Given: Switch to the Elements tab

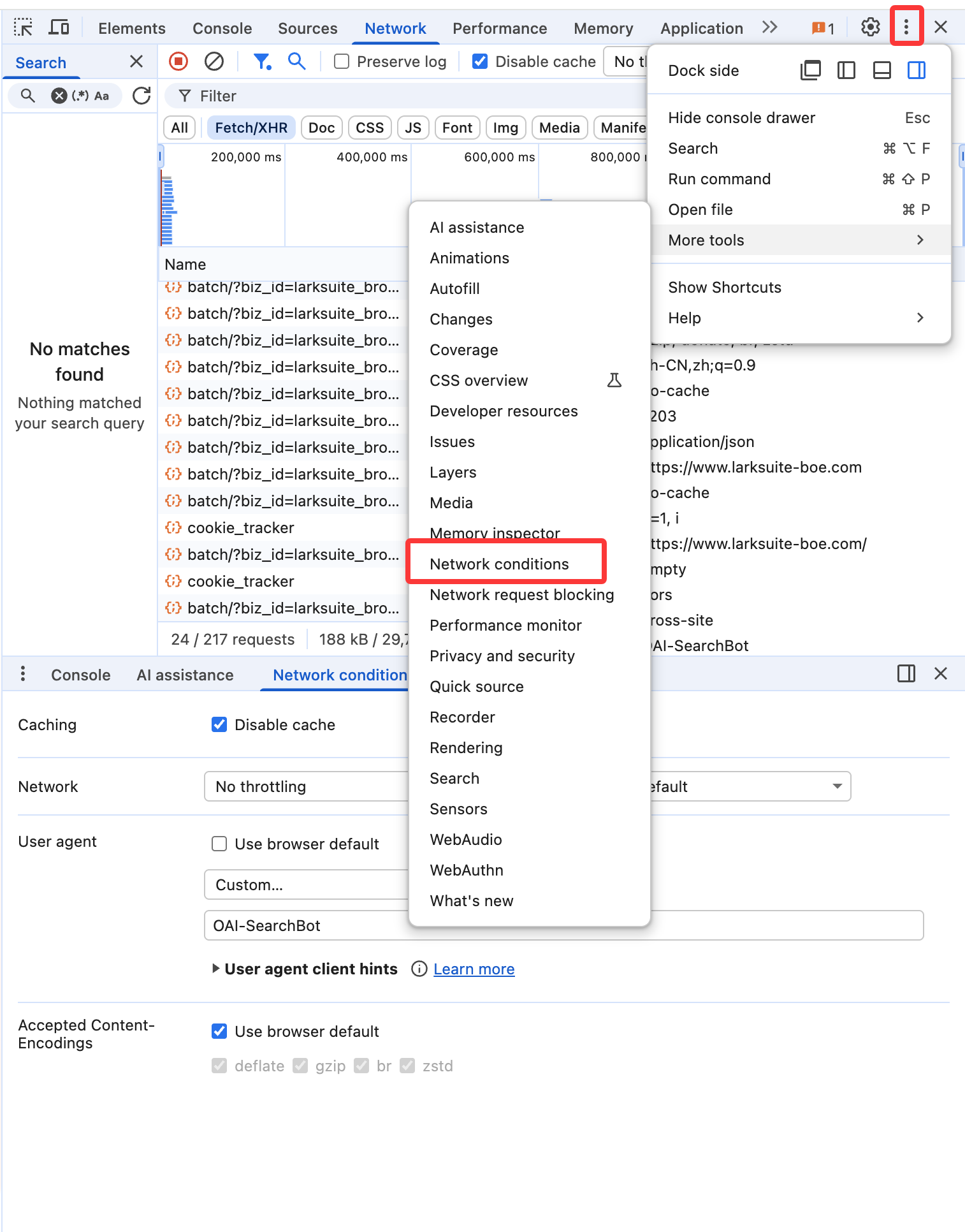Looking at the screenshot, I should pyautogui.click(x=132, y=28).
